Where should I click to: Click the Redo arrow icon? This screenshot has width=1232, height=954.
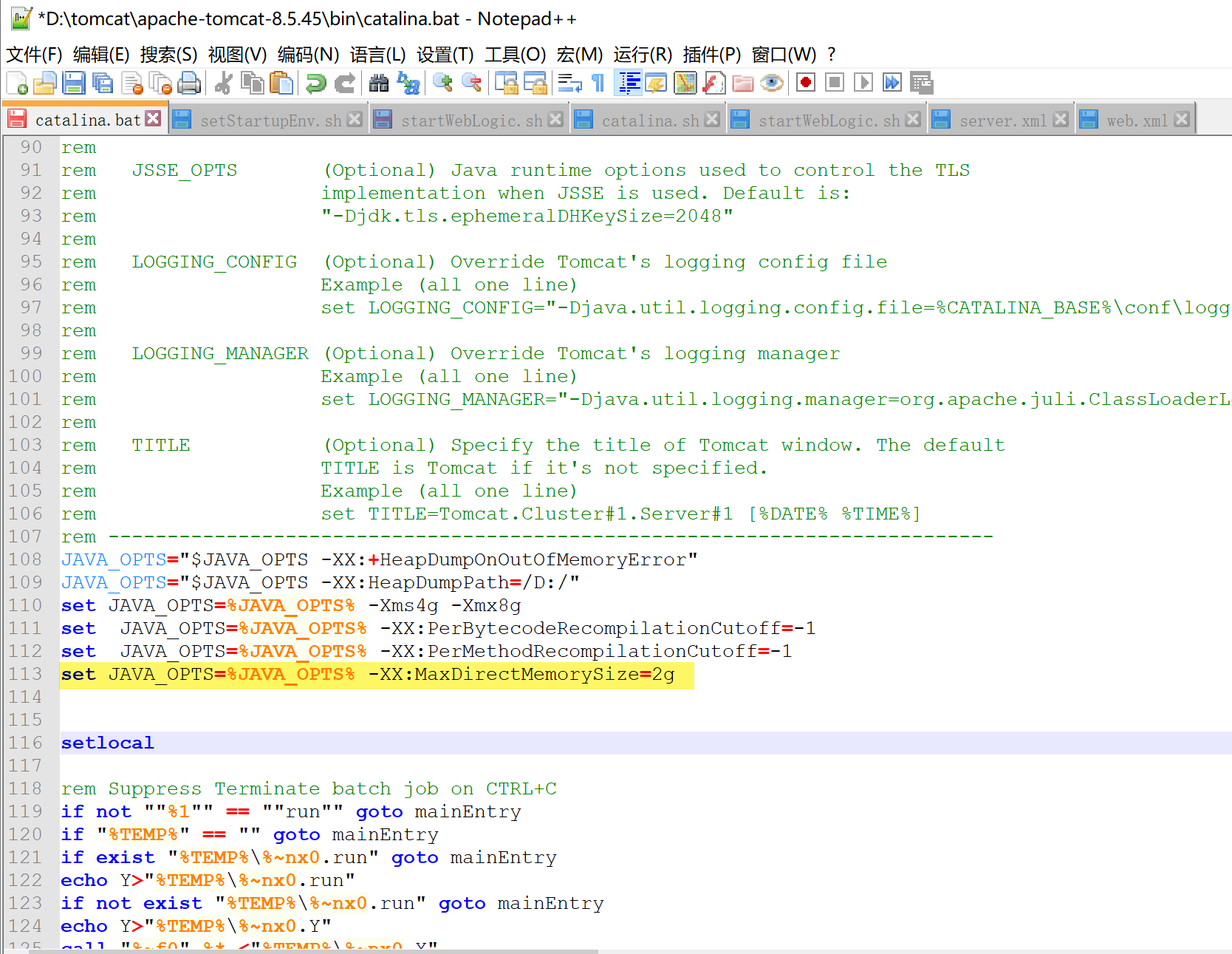tap(344, 84)
